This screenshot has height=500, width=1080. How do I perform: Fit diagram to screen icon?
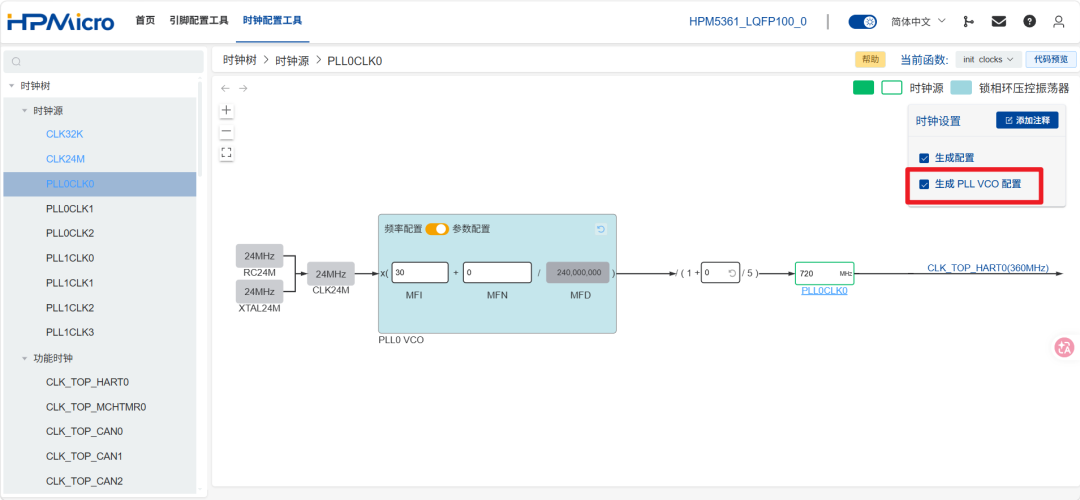(x=227, y=153)
